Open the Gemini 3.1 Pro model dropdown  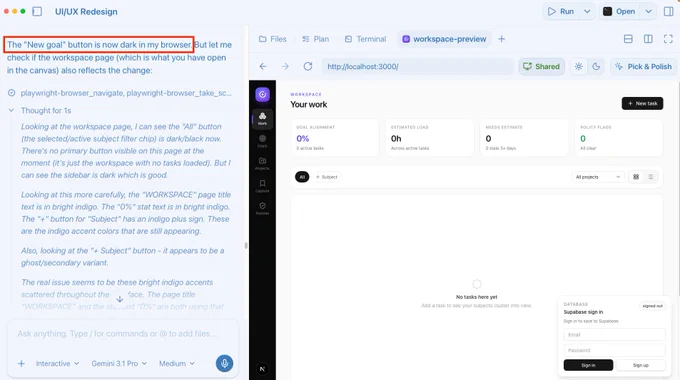pyautogui.click(x=119, y=364)
